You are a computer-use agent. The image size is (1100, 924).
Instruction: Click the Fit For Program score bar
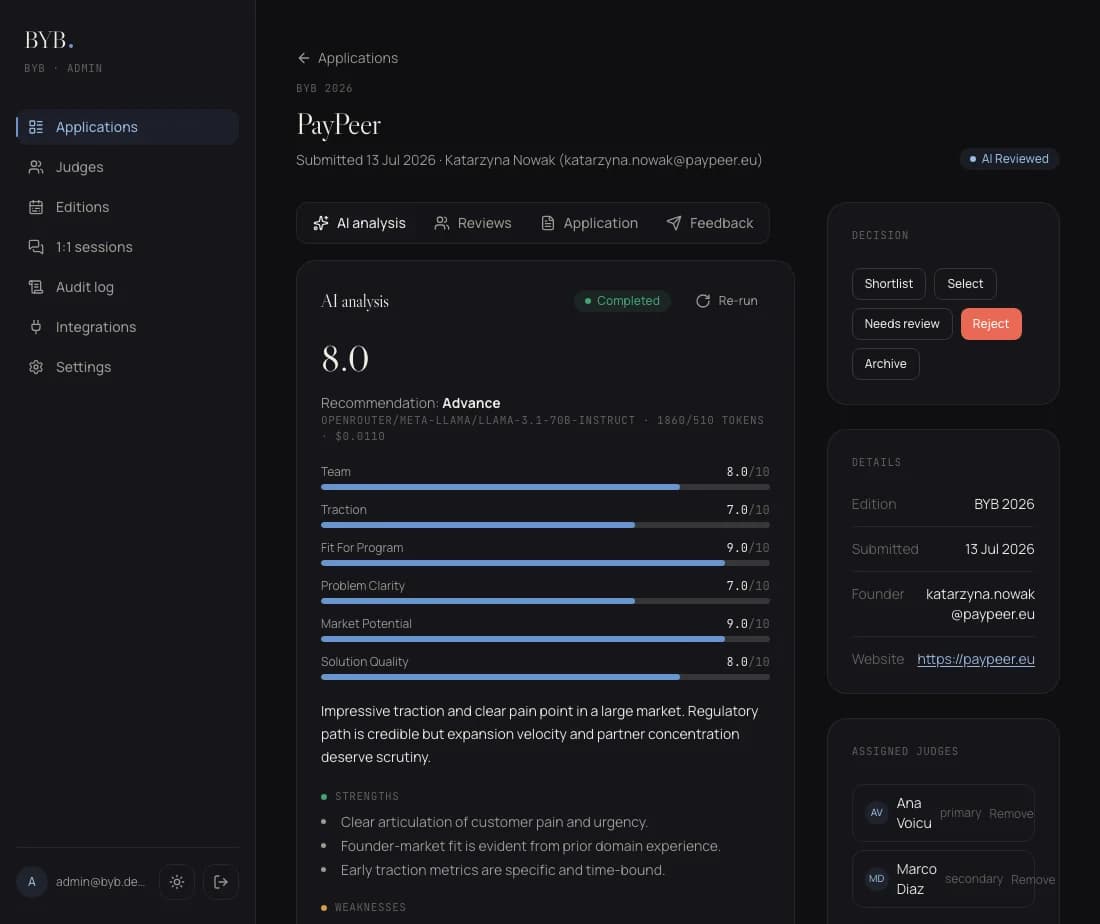pyautogui.click(x=545, y=563)
